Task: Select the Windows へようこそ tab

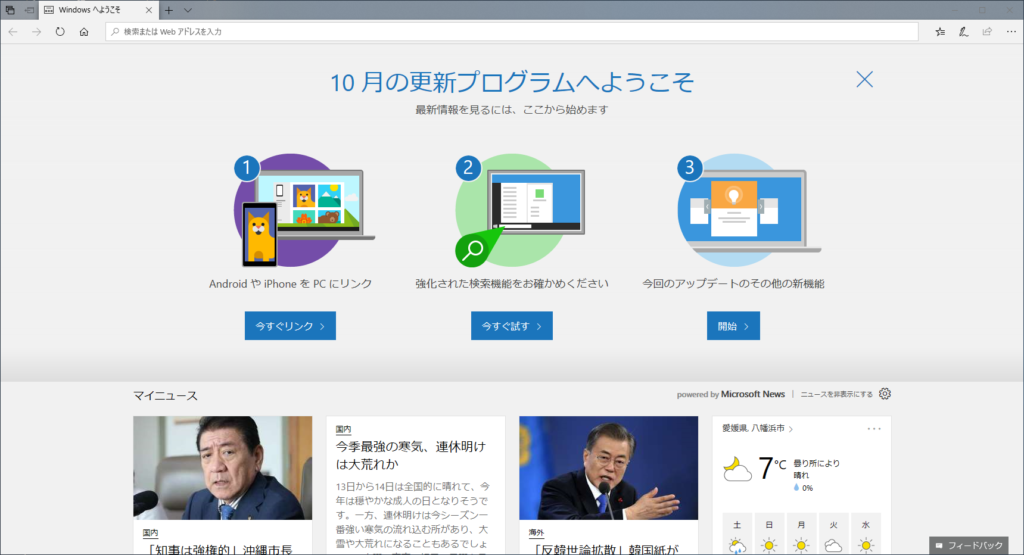Action: [99, 10]
